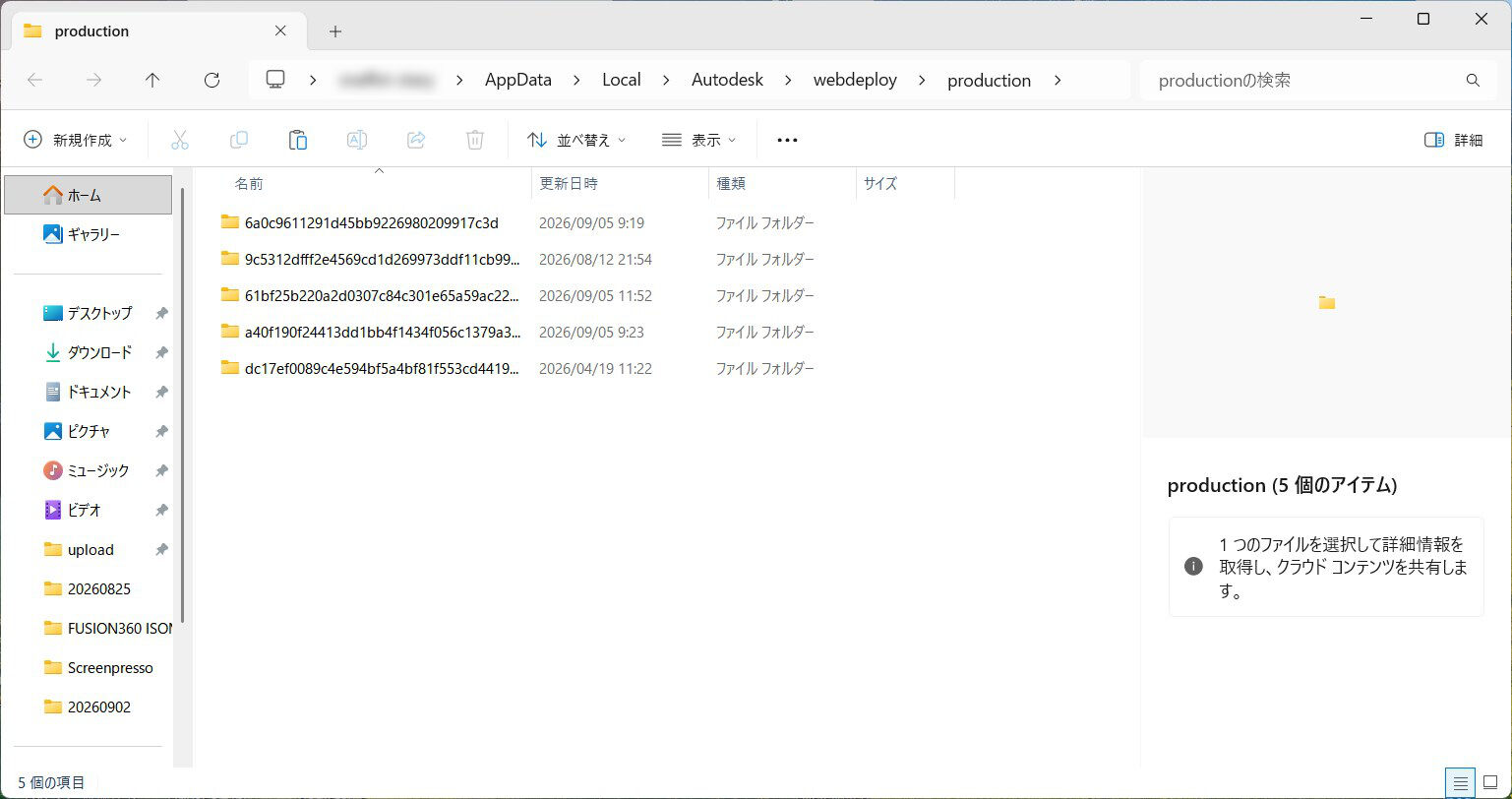Open the 表示 view dropdown
Screen dimensions: 1512x799
point(699,140)
